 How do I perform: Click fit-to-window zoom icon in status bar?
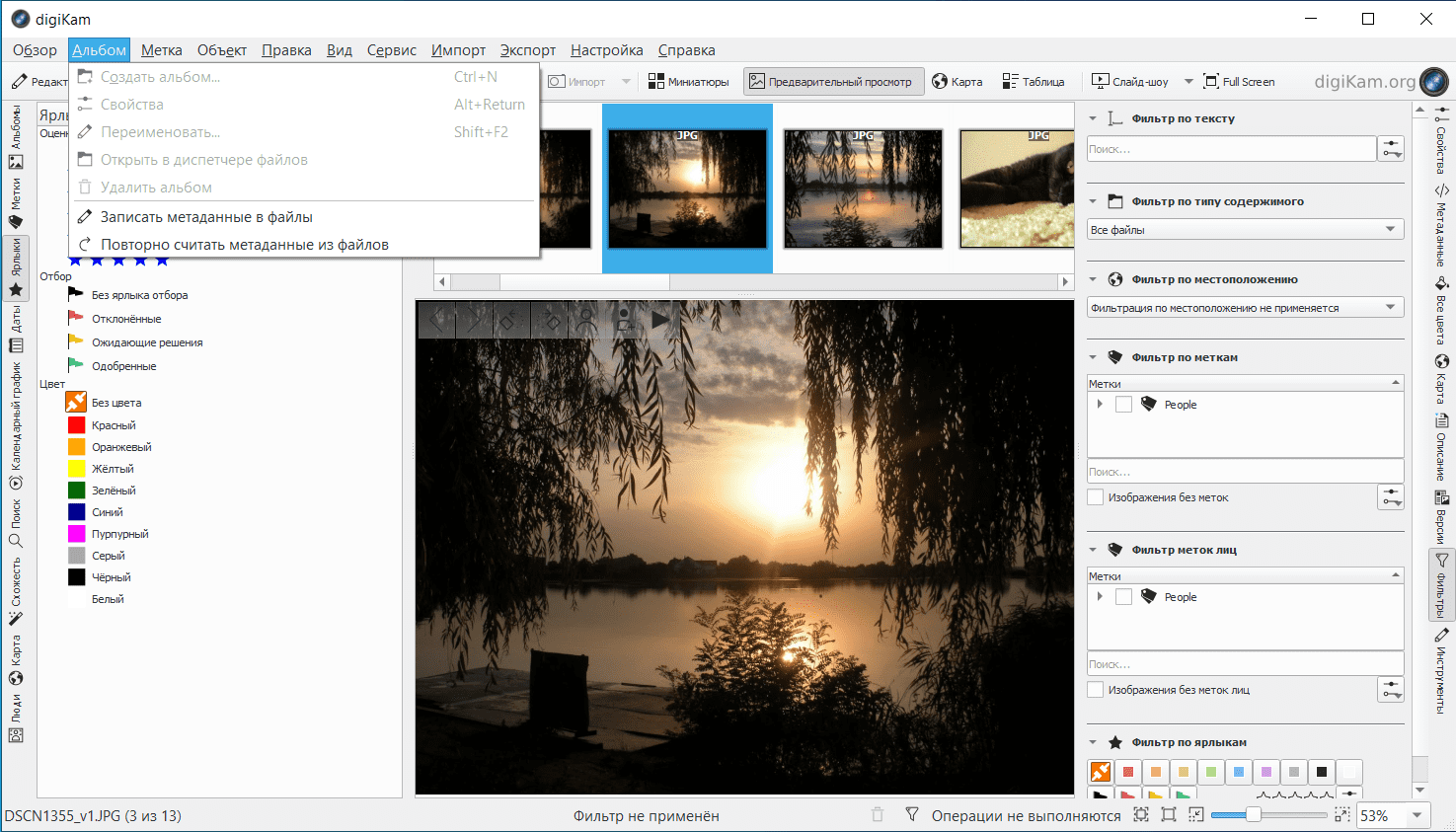click(x=1141, y=815)
